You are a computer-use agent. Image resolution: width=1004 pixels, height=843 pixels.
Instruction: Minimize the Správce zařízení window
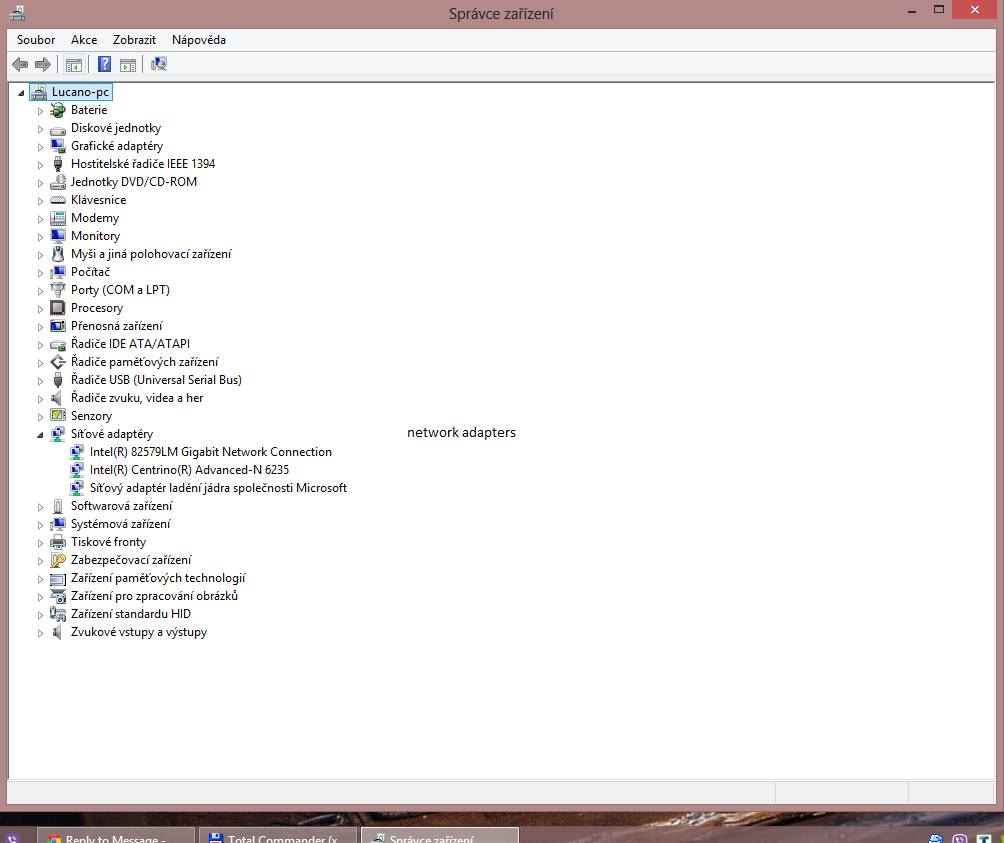(911, 10)
